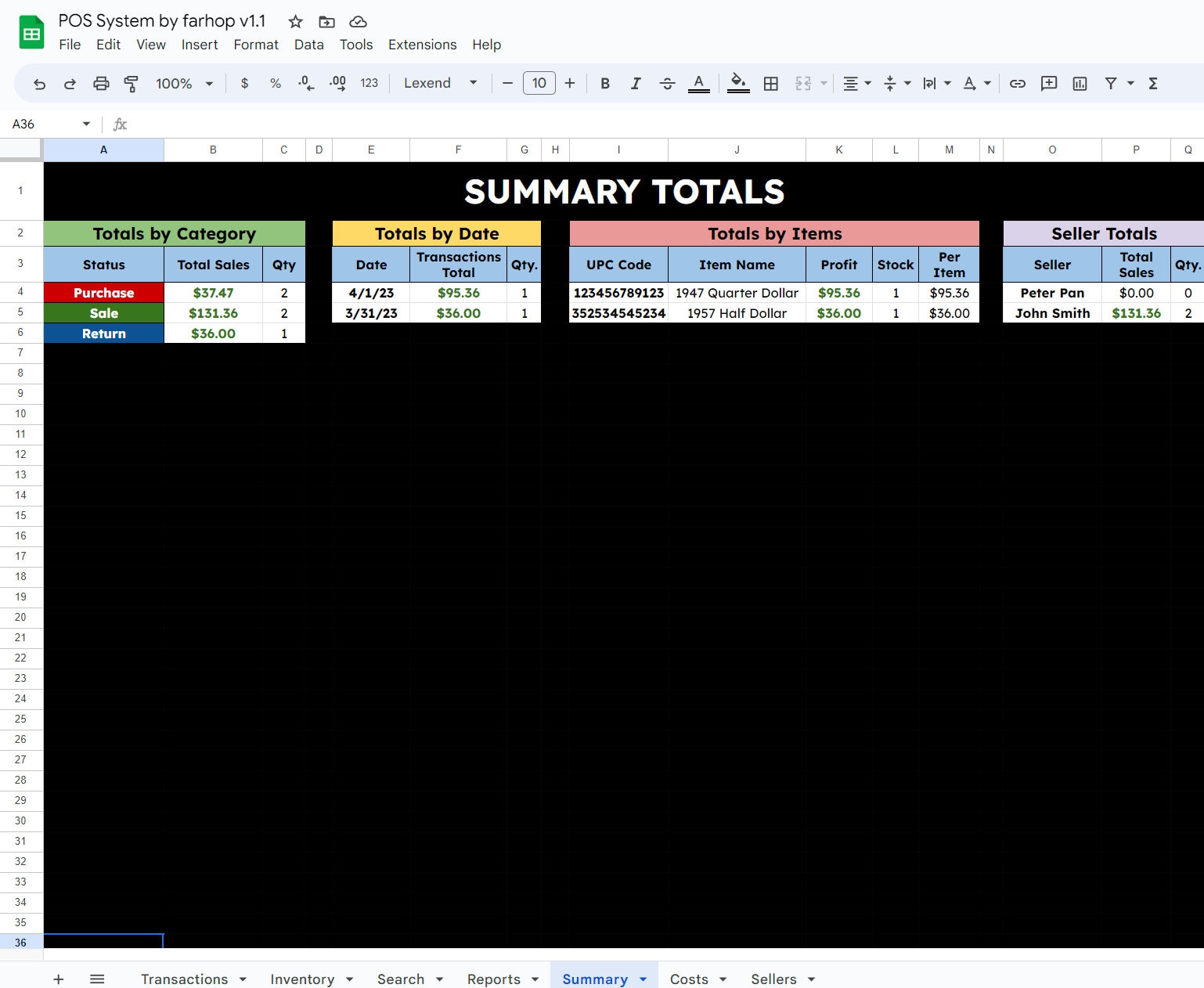The width and height of the screenshot is (1204, 988).
Task: Select the Paint format tool
Action: tap(132, 83)
